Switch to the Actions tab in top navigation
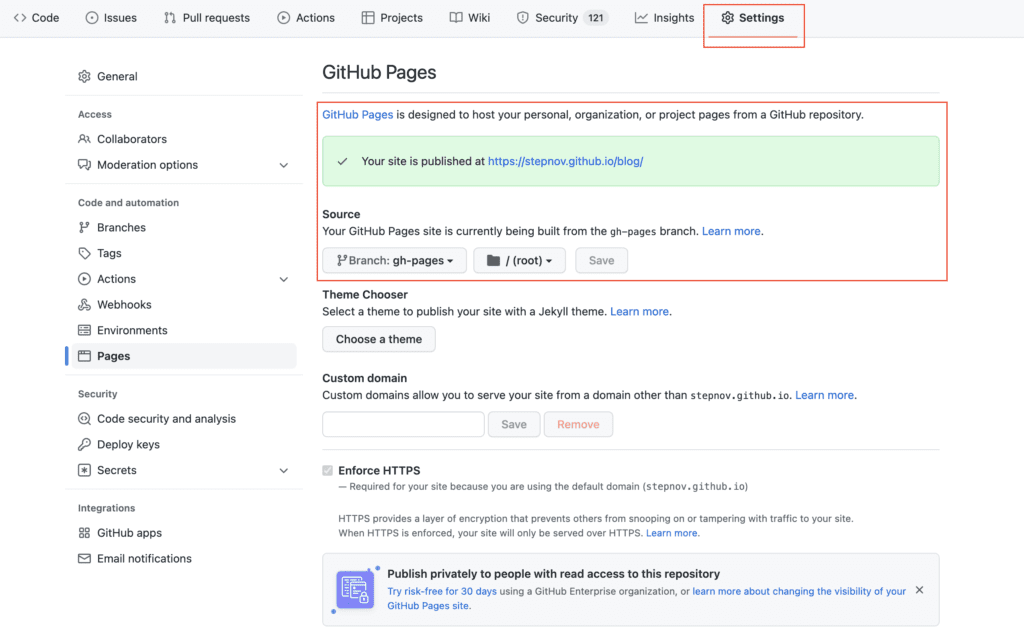This screenshot has height=630, width=1024. coord(306,18)
